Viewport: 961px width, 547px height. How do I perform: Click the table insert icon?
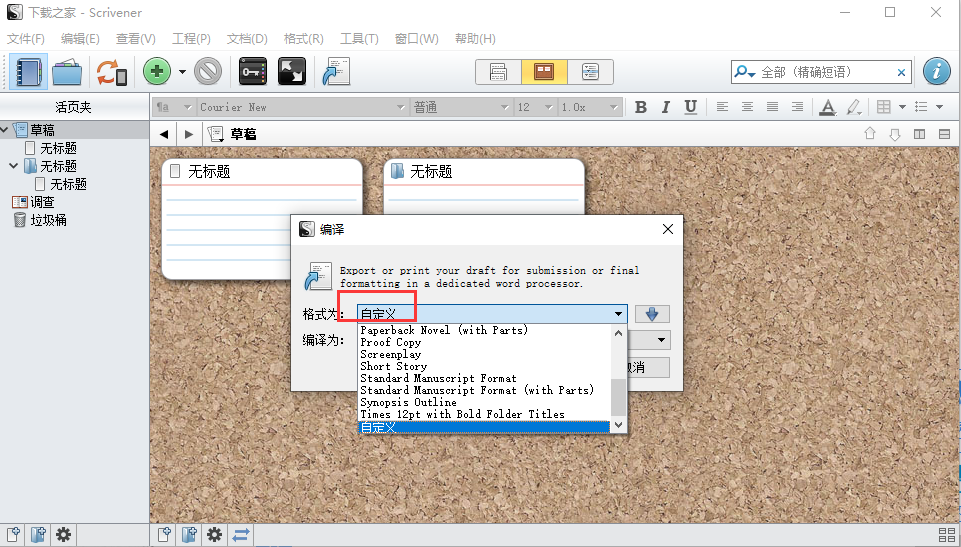(883, 107)
